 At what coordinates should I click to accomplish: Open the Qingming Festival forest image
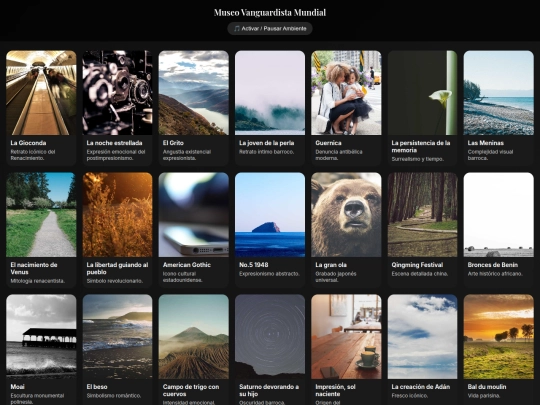click(x=423, y=215)
